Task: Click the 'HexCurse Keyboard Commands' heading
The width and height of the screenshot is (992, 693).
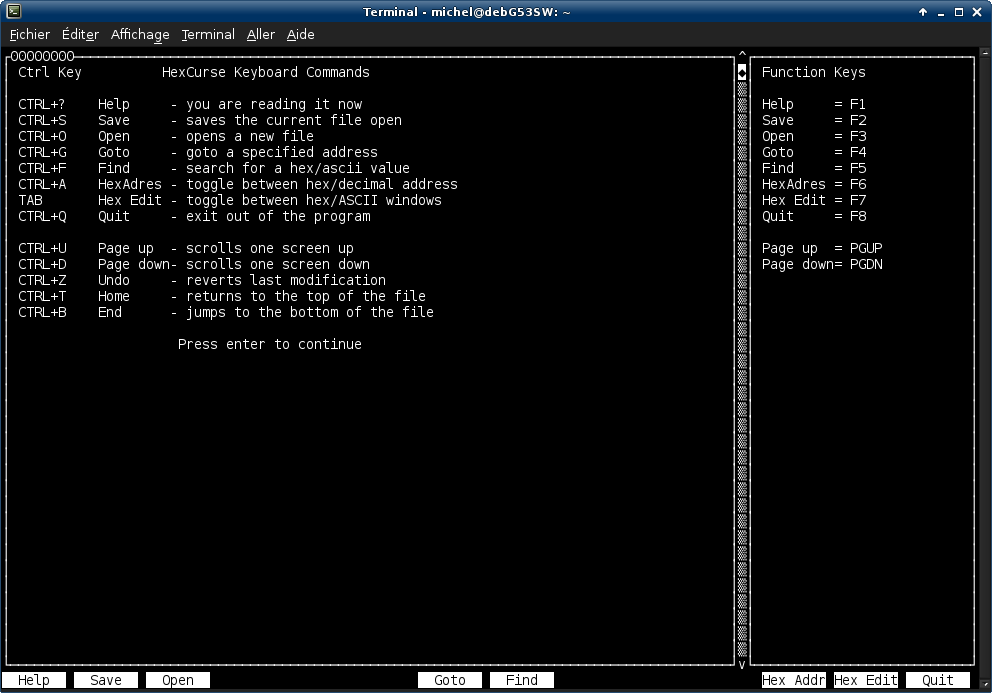Action: pos(266,72)
